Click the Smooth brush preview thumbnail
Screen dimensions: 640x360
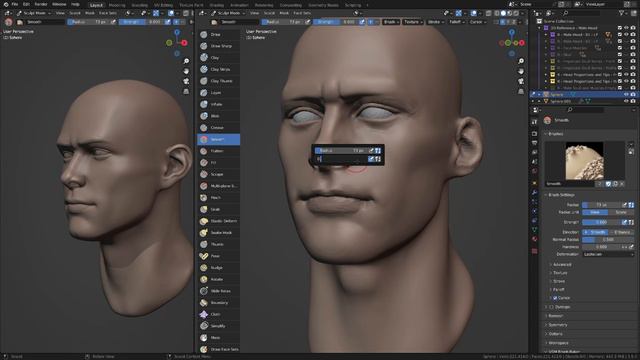[x=584, y=161]
